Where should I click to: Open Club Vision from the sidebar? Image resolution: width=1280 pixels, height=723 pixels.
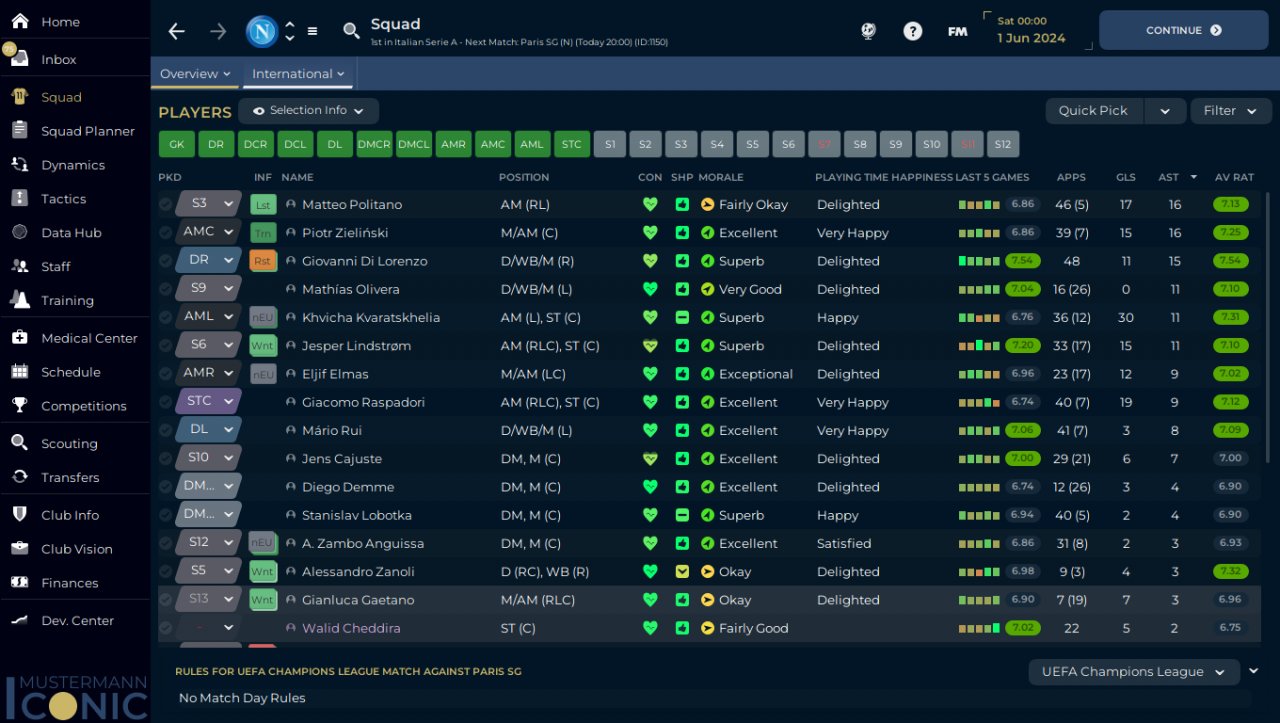click(75, 549)
